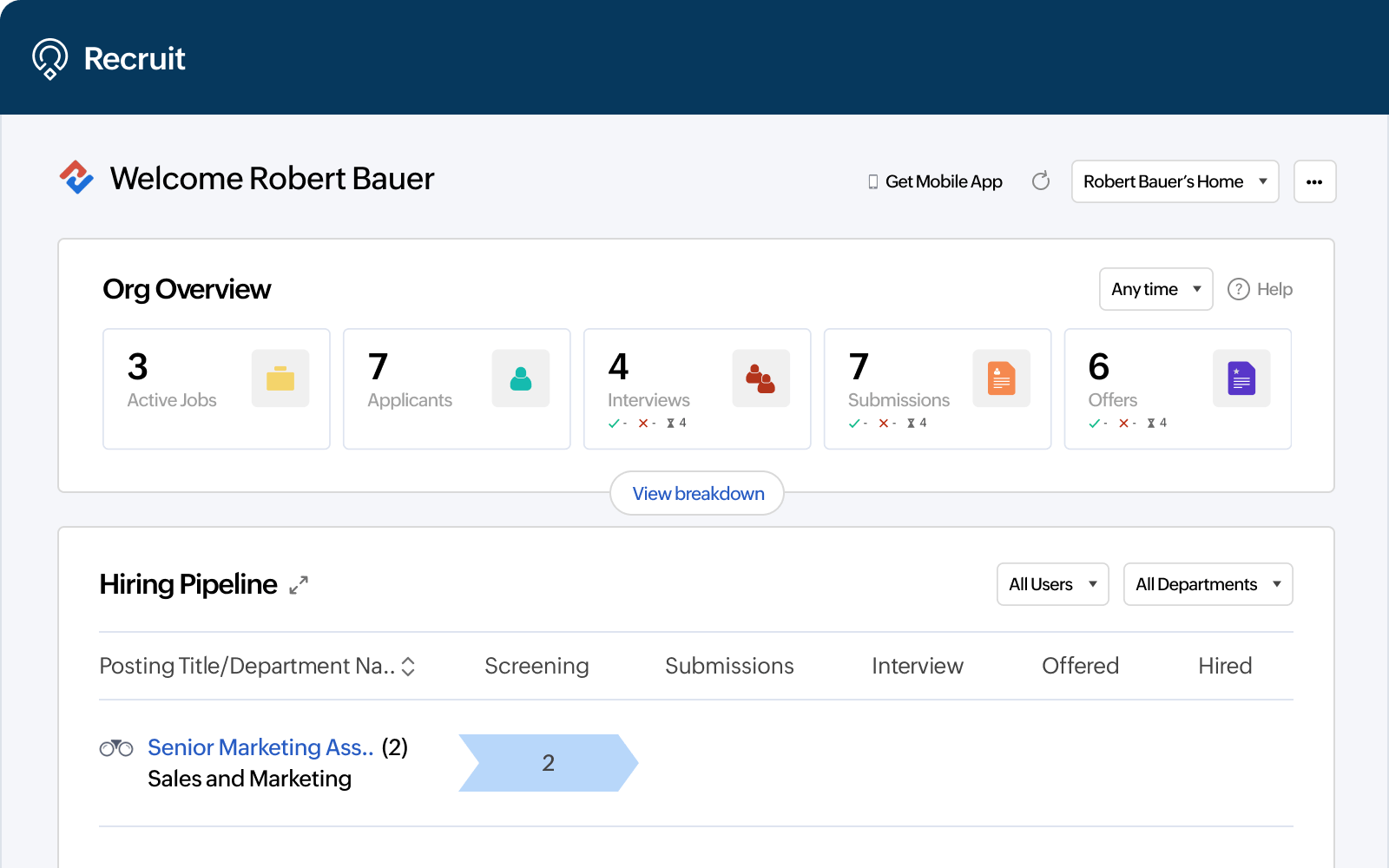Click the Offers purple document icon
Screen dimensions: 1389x868
[1241, 378]
